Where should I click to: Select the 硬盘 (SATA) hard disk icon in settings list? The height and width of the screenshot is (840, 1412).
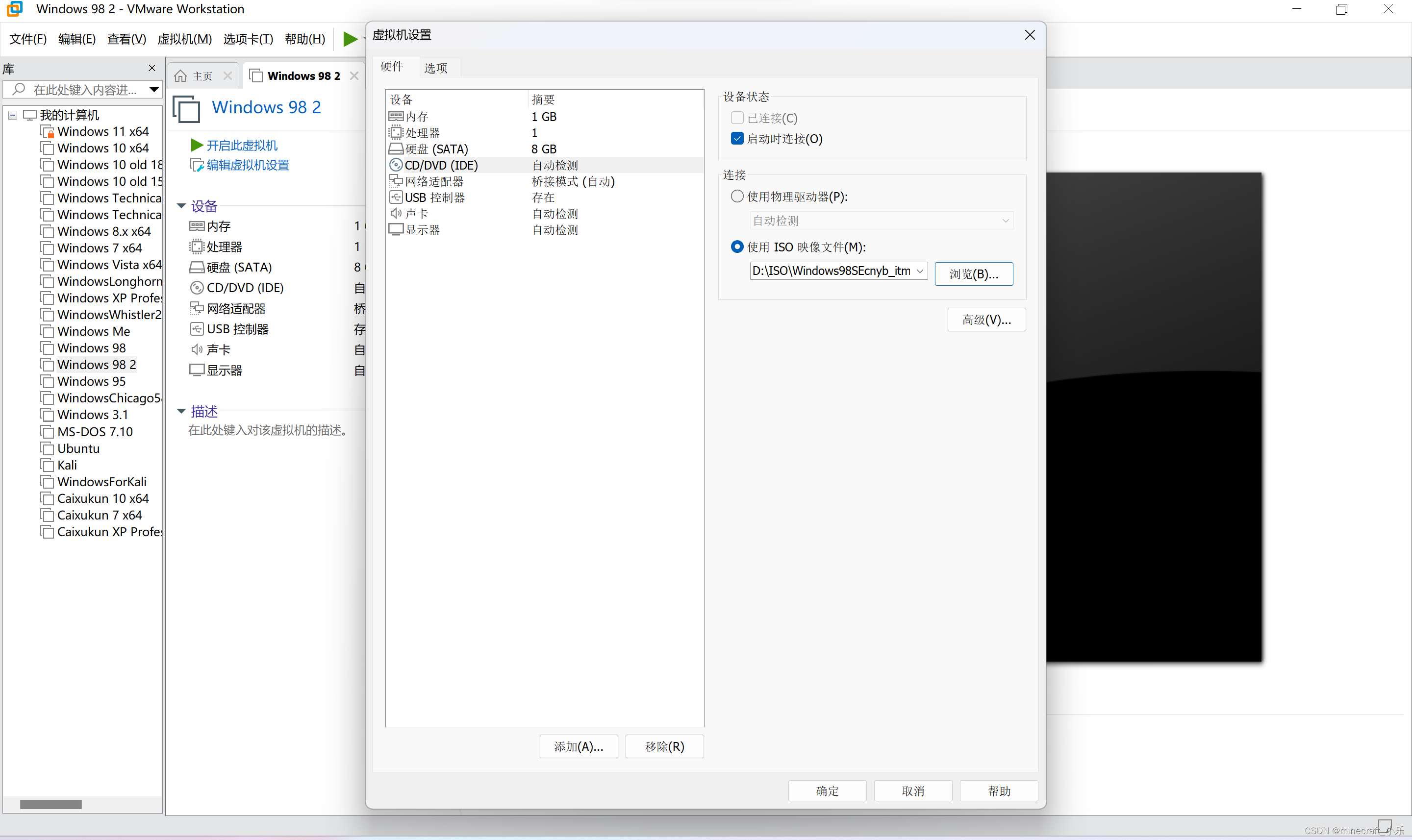tap(396, 149)
